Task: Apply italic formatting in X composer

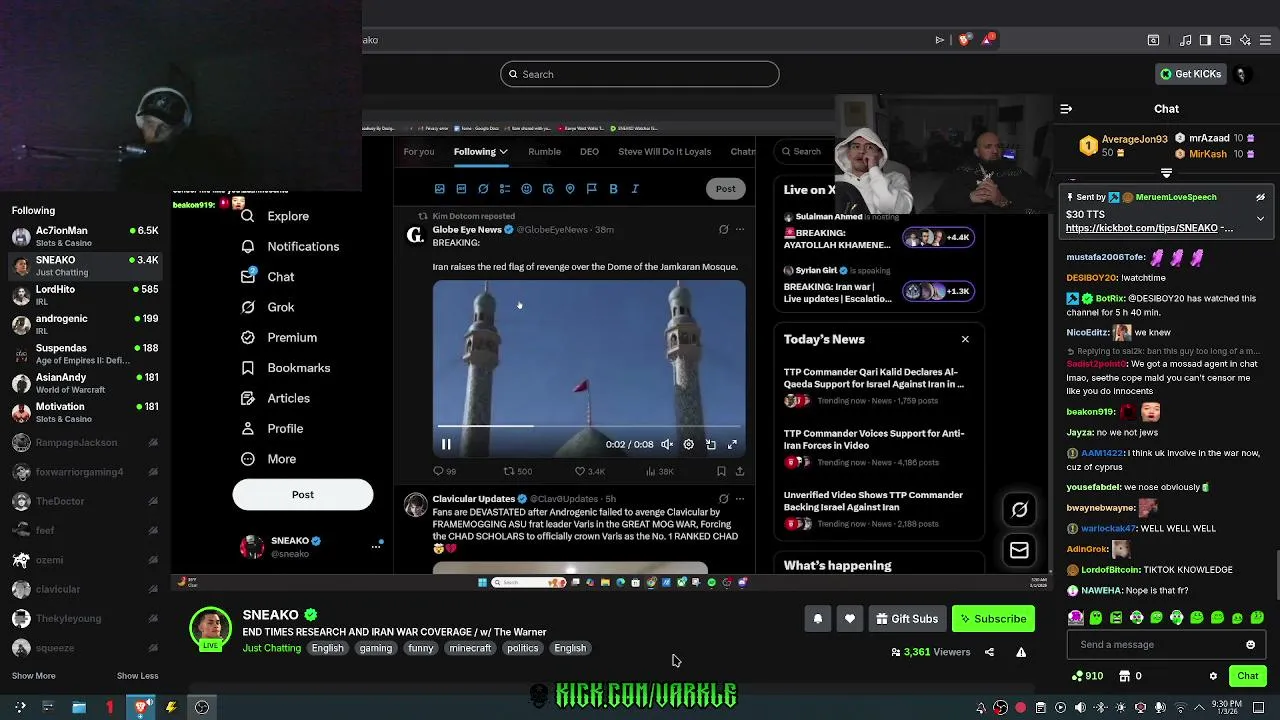Action: point(635,189)
